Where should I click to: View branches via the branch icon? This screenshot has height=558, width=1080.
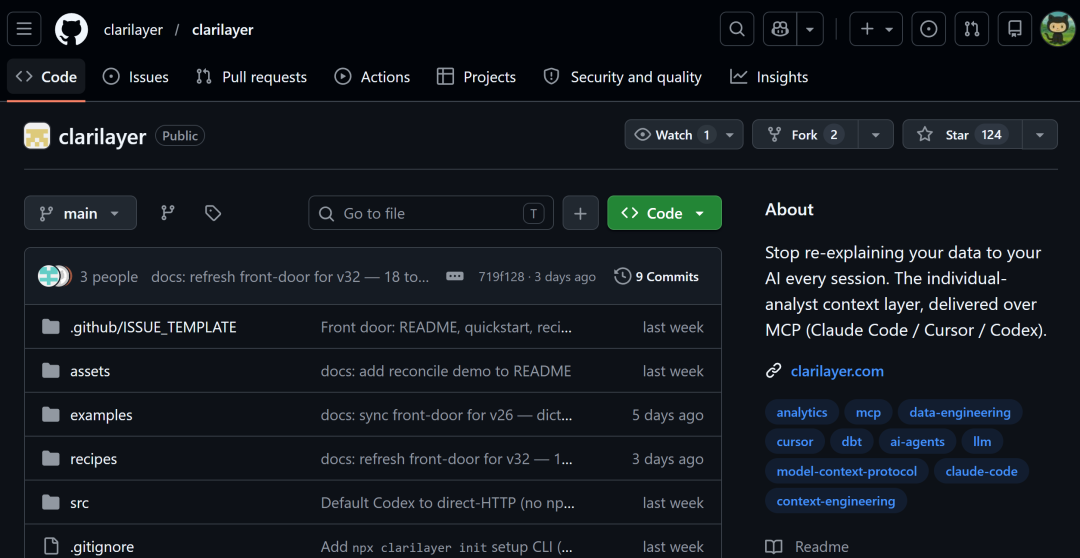tap(167, 213)
